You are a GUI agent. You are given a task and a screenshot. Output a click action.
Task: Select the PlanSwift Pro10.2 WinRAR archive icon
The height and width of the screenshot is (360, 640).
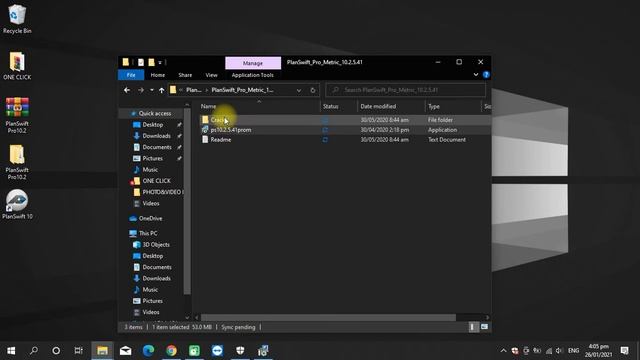(17, 115)
